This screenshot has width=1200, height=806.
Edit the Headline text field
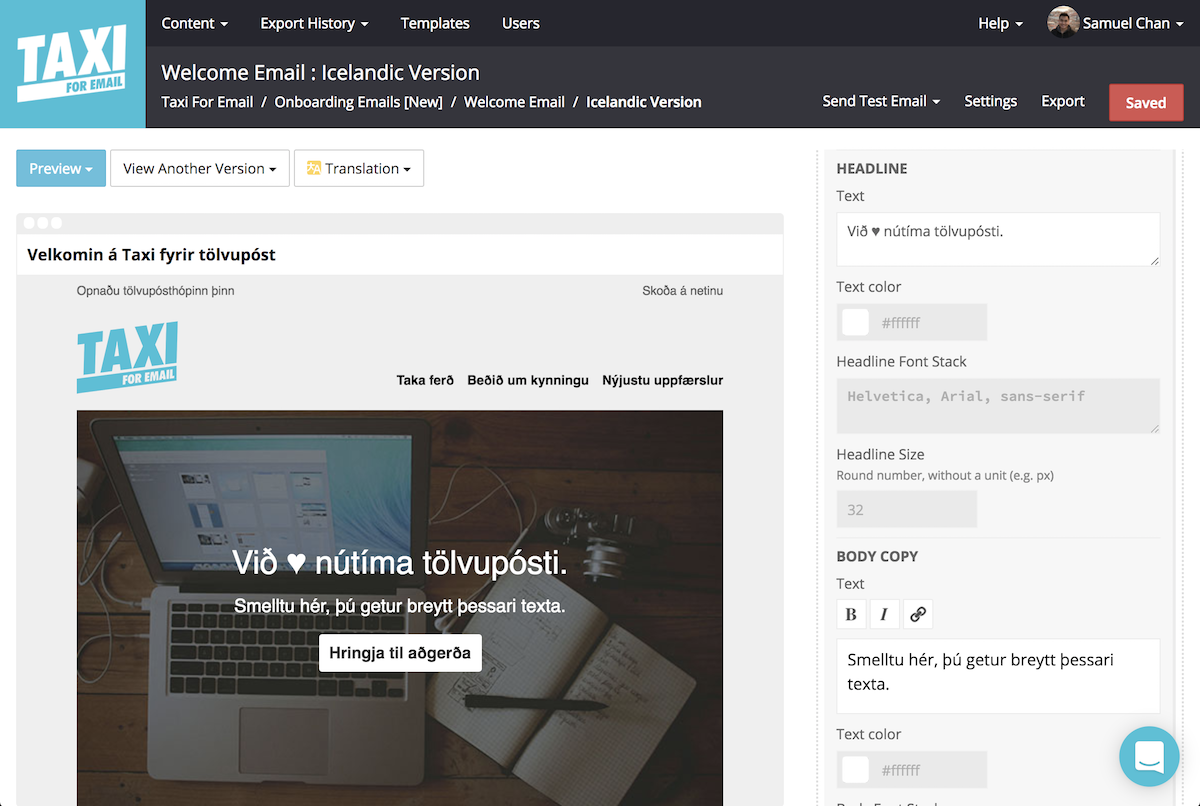(x=998, y=239)
